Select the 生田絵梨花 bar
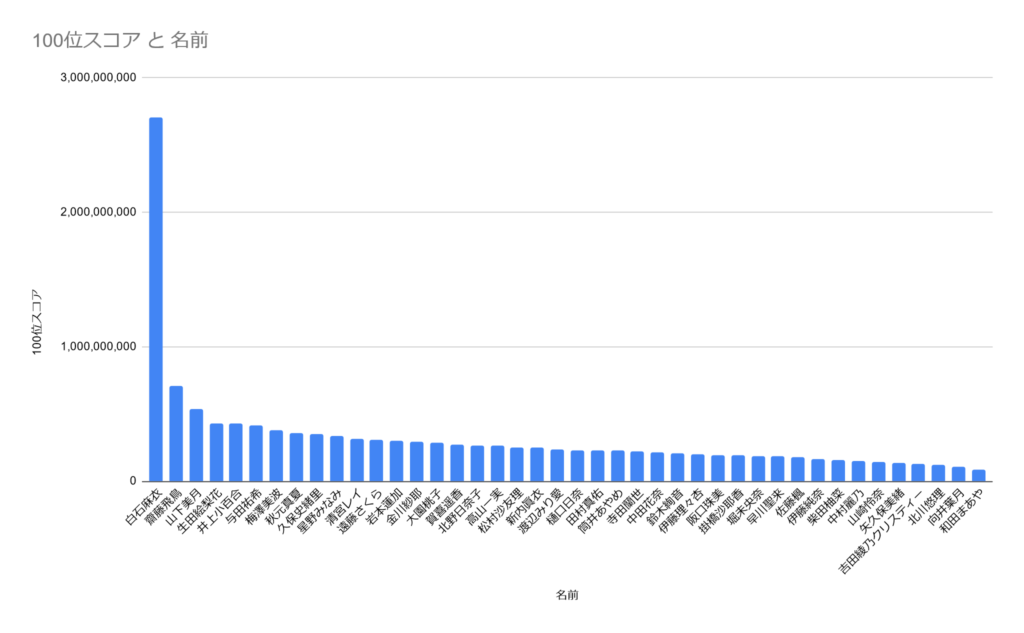Screen dimensions: 1024x633 (x=216, y=453)
